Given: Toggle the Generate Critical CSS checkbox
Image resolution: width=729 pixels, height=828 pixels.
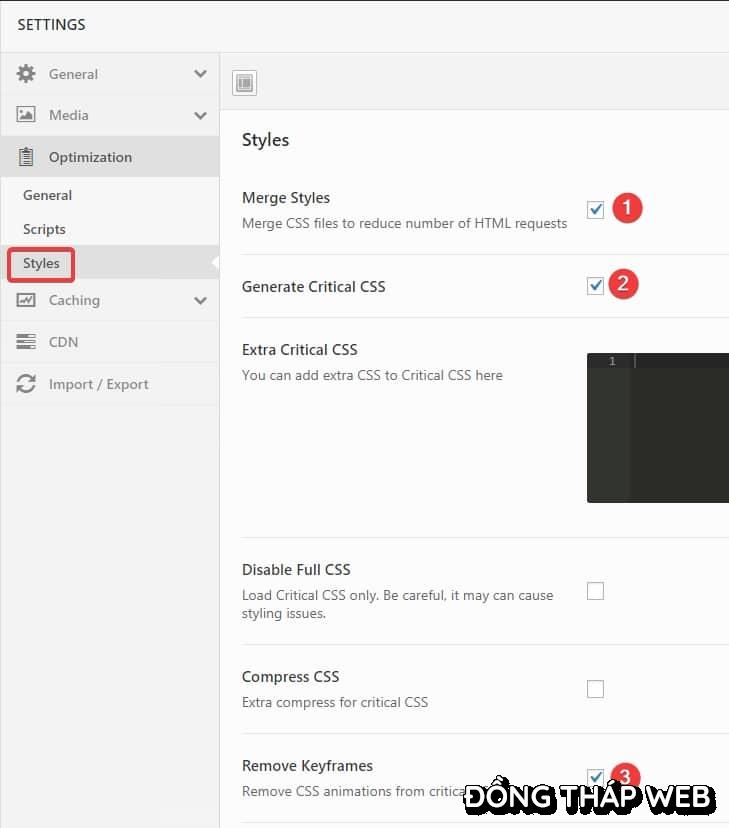Looking at the screenshot, I should [x=595, y=286].
